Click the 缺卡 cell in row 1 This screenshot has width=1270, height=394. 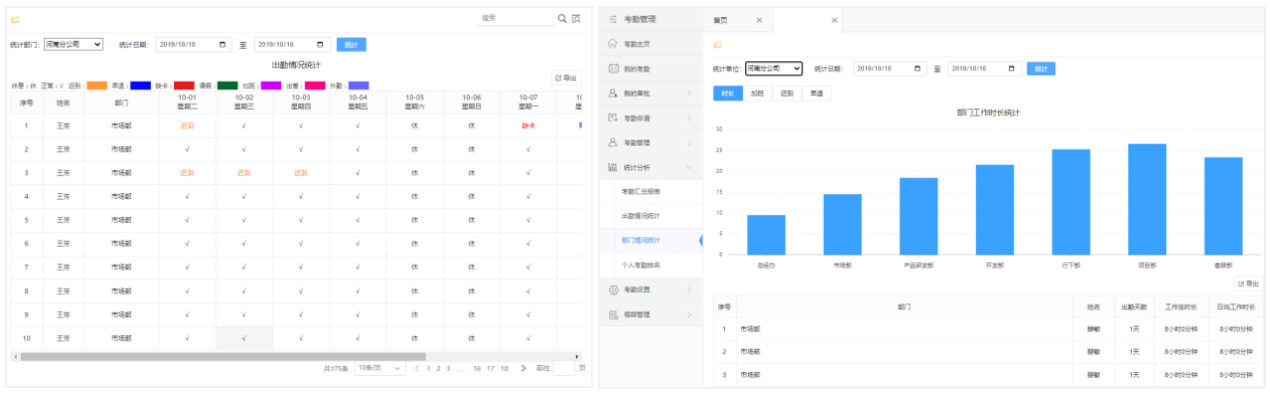point(527,126)
